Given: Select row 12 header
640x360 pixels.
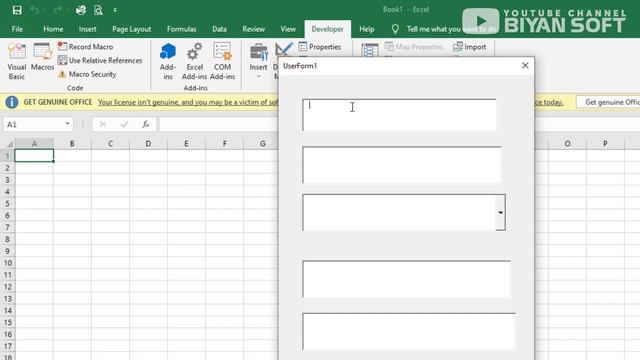Looking at the screenshot, I should (x=7, y=287).
